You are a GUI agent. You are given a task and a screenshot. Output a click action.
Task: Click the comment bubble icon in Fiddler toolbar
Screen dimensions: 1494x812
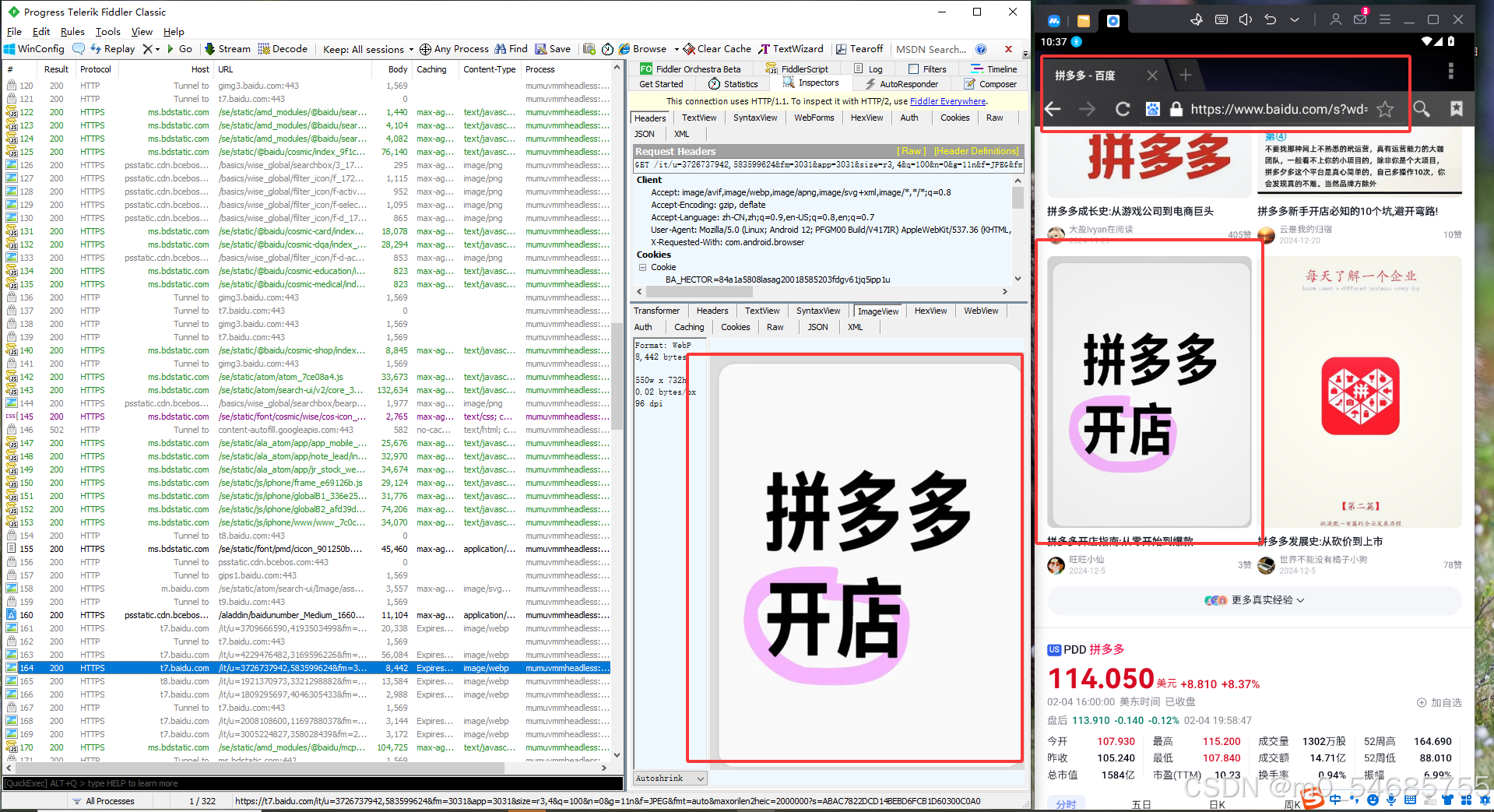79,48
